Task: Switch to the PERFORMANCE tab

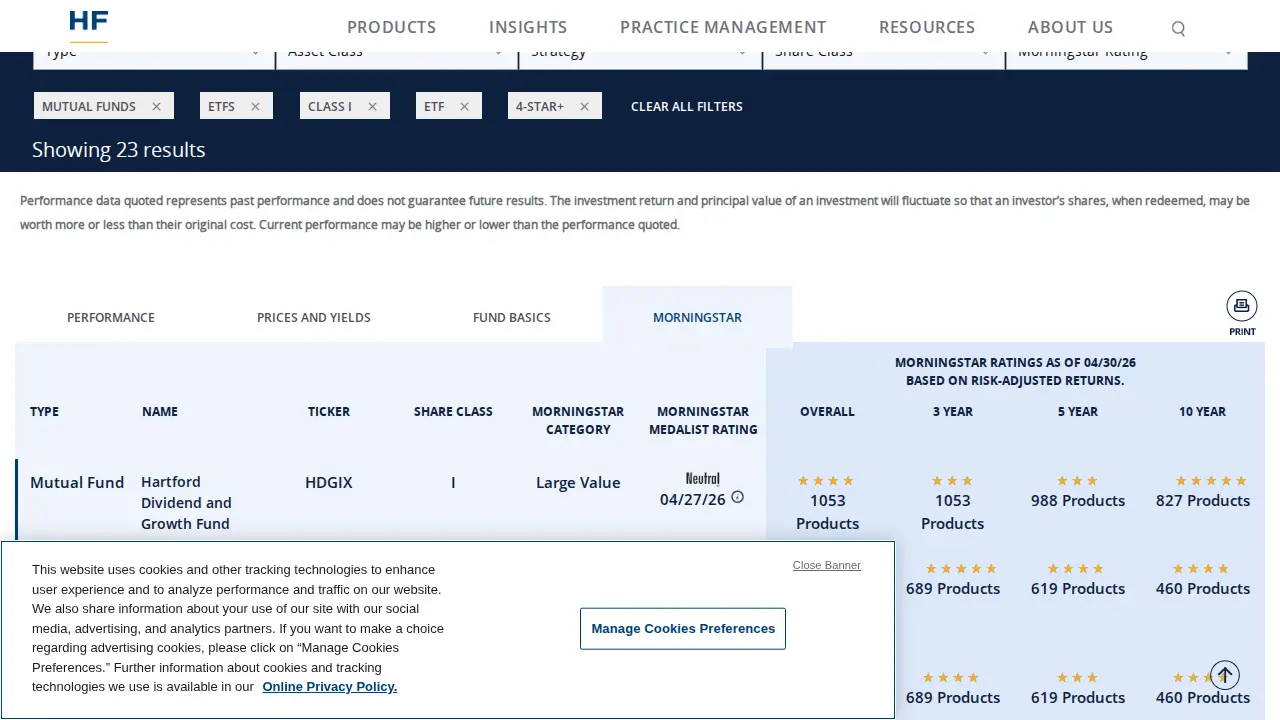Action: 111,317
